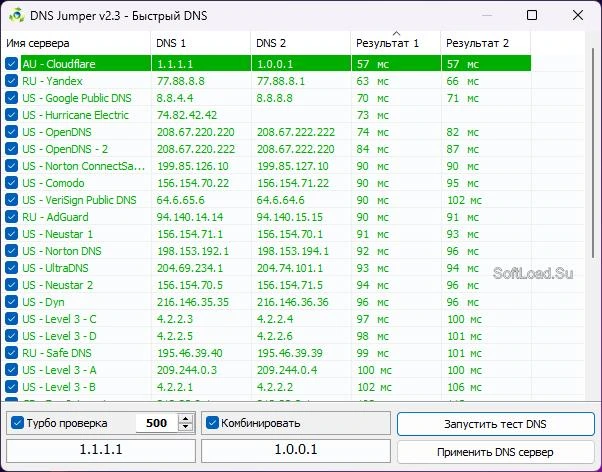Select the RU - Yandex server row

268,81
